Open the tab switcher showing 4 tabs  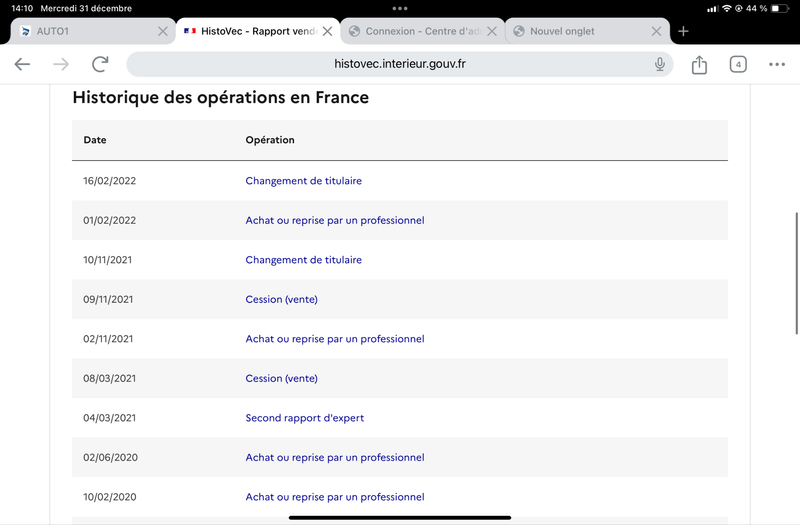coord(738,64)
